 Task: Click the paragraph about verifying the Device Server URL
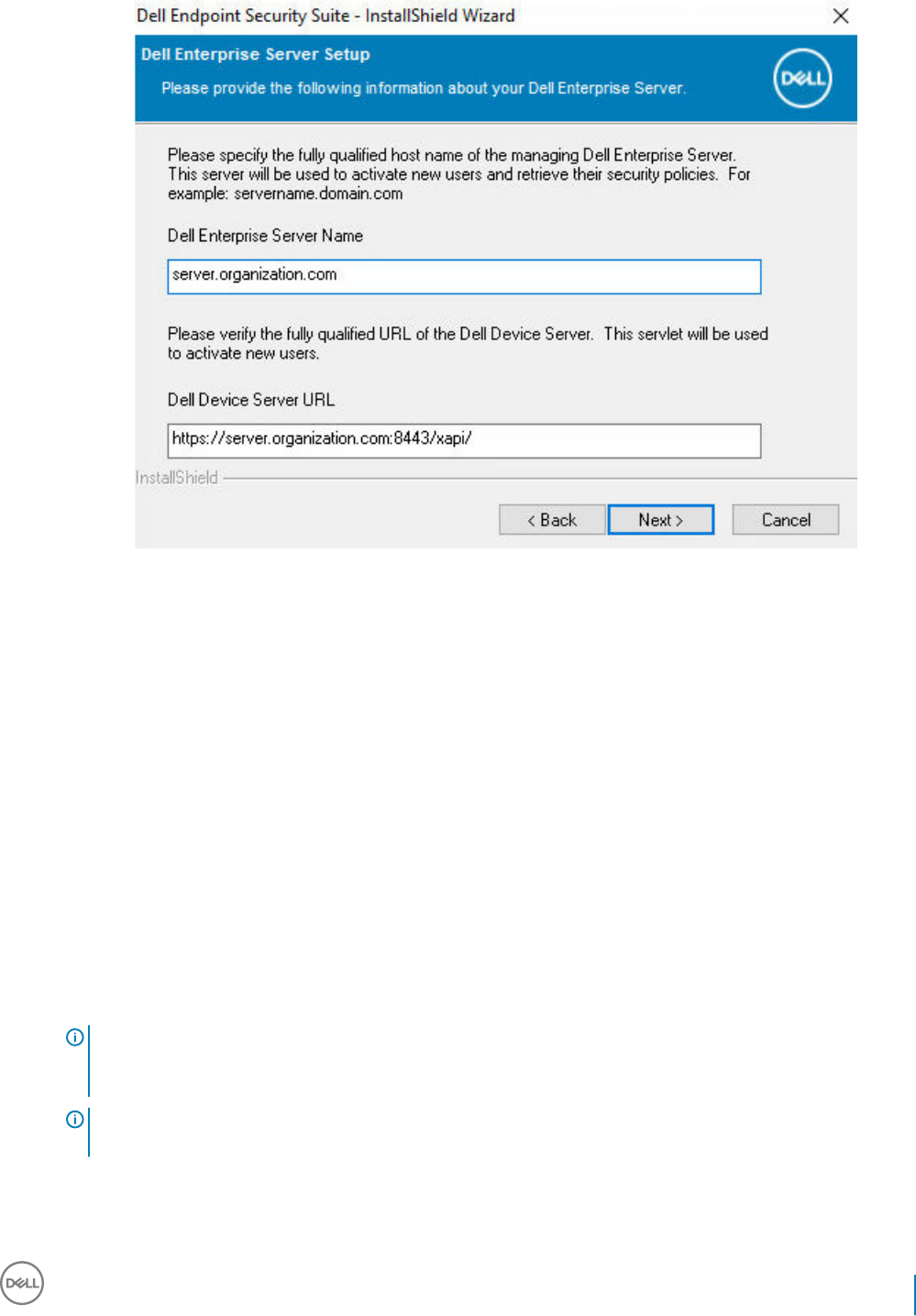[468, 343]
